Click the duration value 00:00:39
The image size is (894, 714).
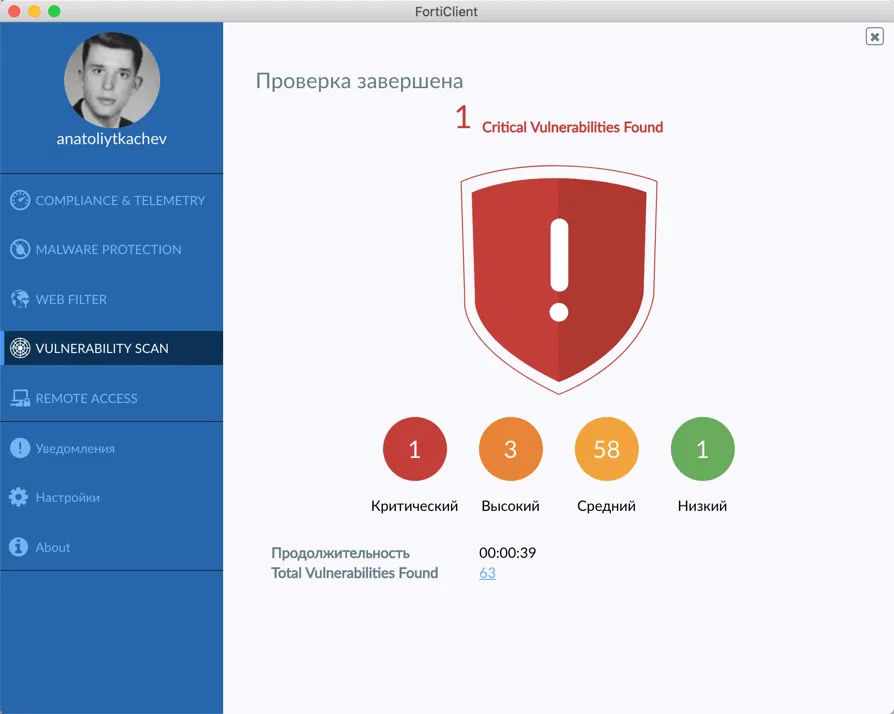[x=507, y=553]
